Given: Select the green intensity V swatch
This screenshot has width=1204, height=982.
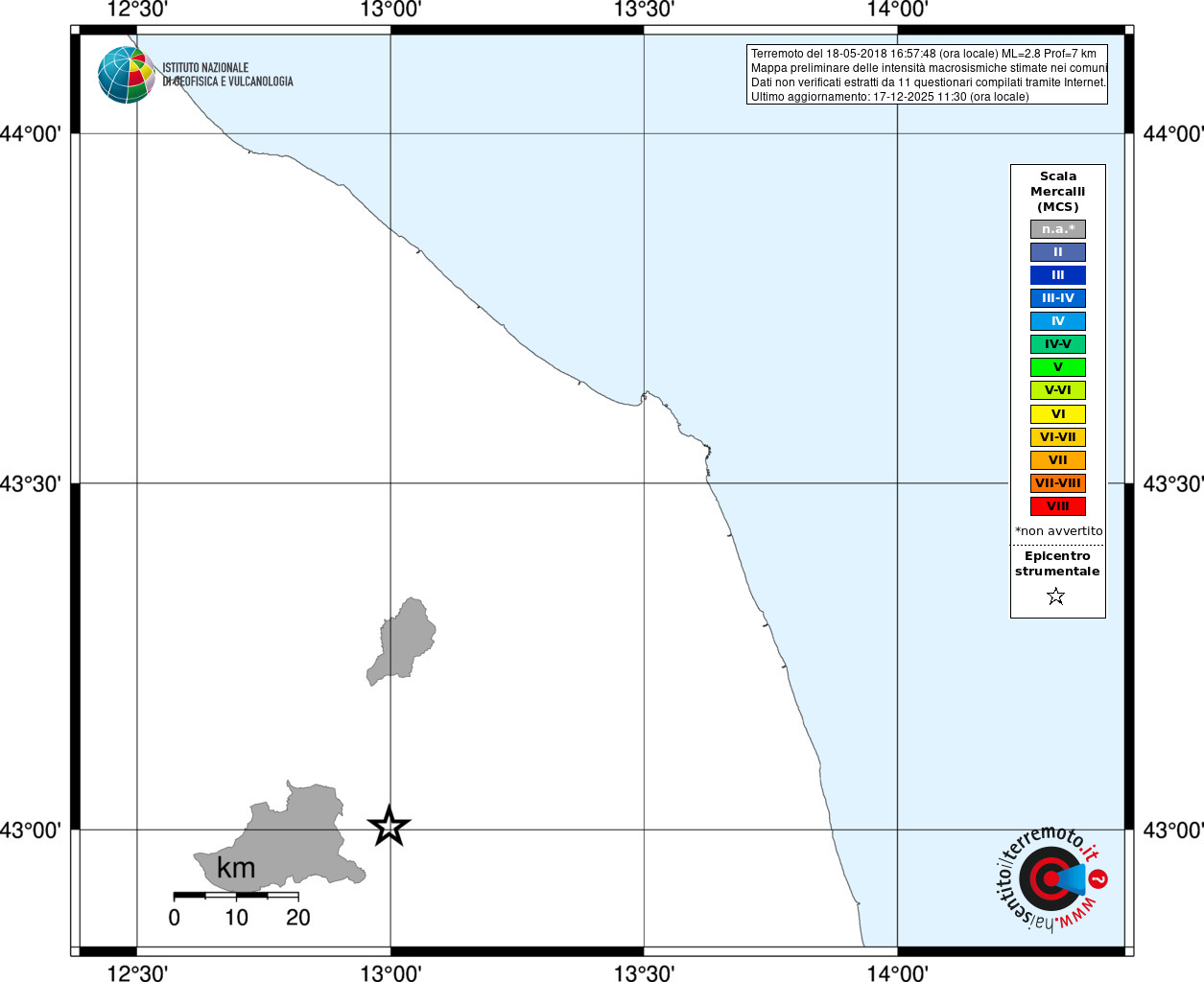Looking at the screenshot, I should click(x=1057, y=367).
